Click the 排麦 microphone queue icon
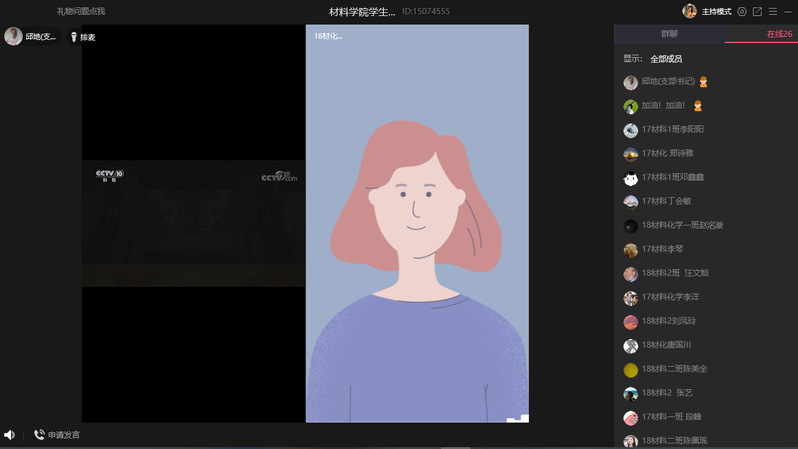Viewport: 798px width, 449px height. coord(74,37)
